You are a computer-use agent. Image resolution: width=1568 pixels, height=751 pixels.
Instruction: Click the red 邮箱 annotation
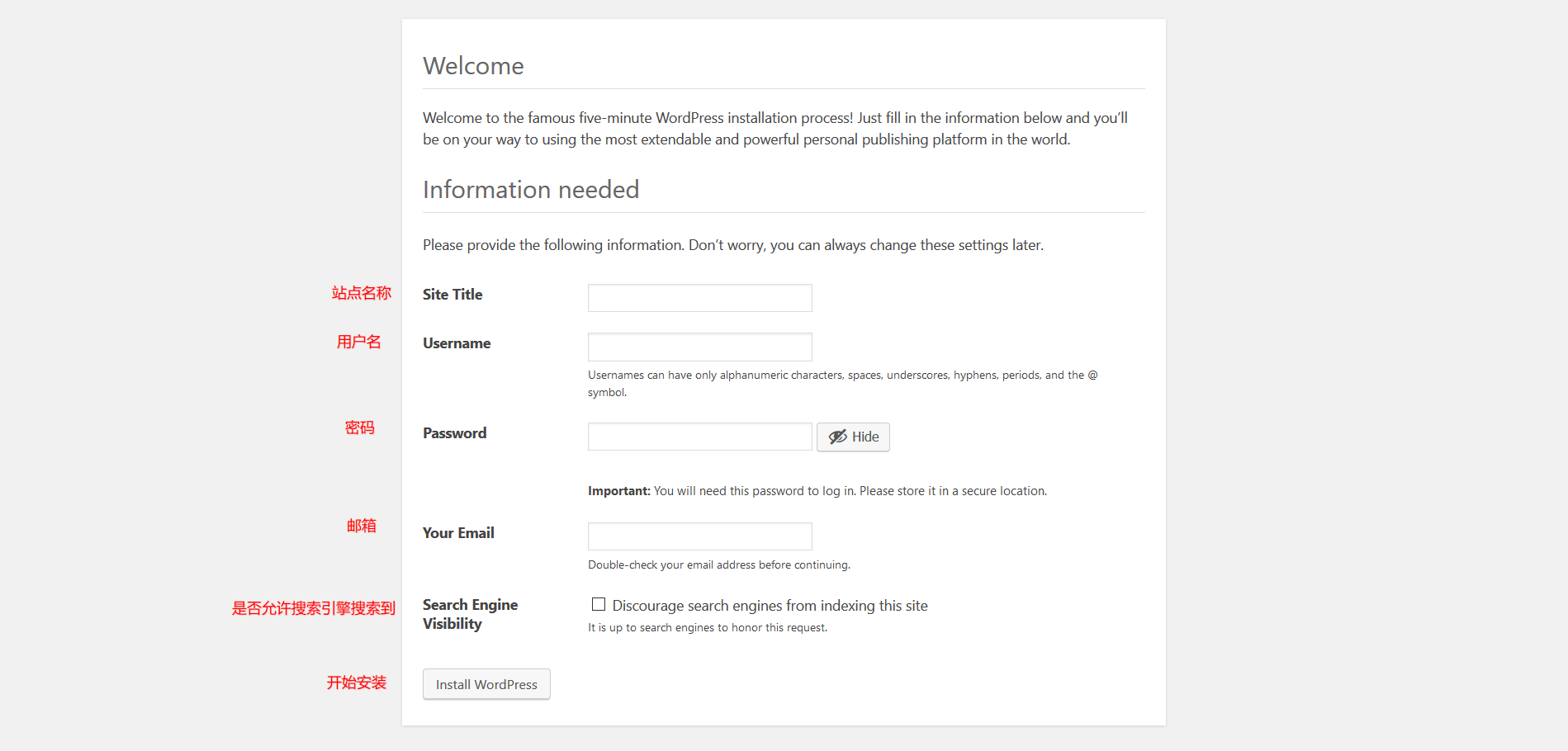tap(361, 526)
